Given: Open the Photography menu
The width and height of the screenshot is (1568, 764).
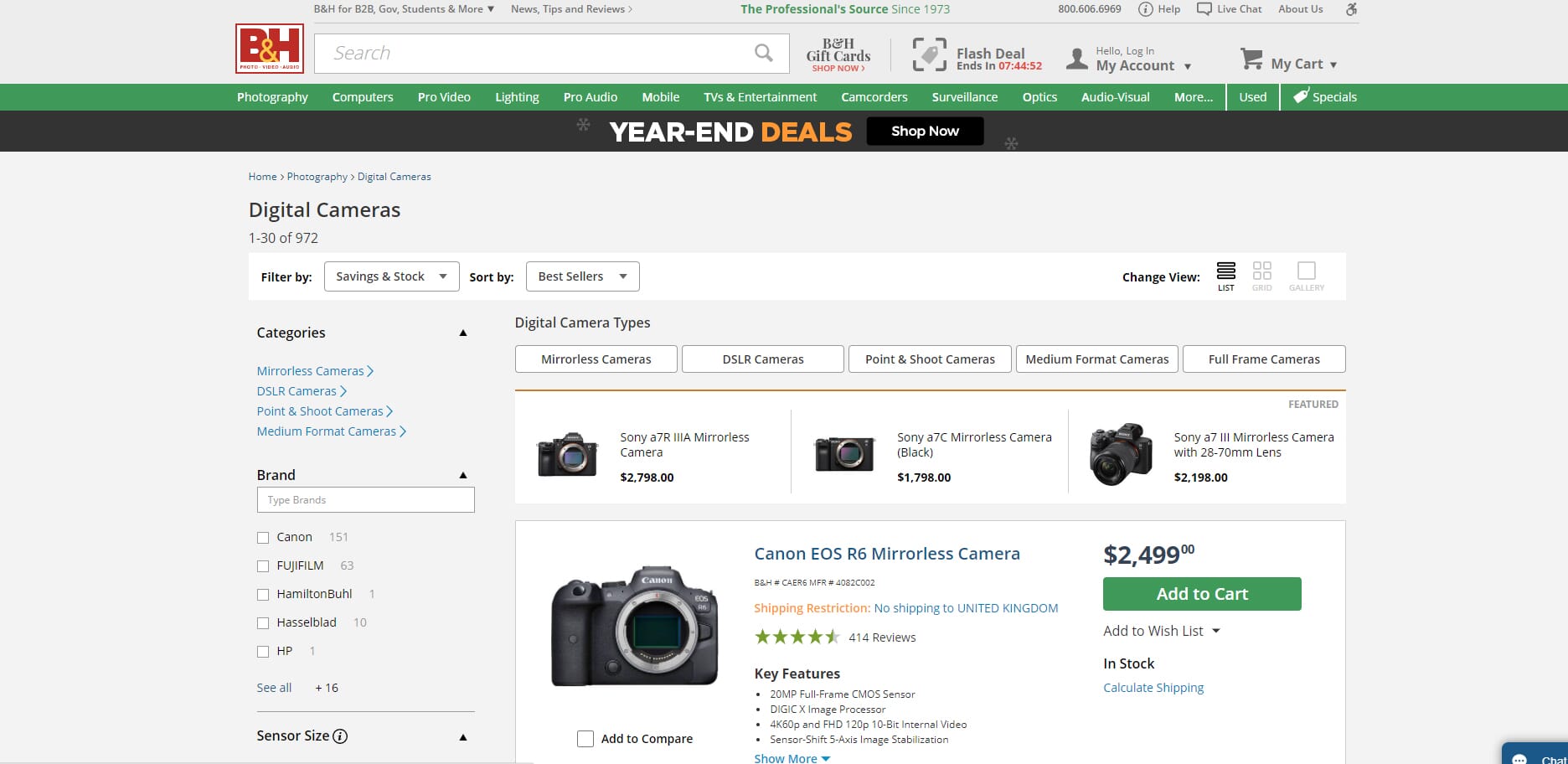Looking at the screenshot, I should click(x=272, y=97).
